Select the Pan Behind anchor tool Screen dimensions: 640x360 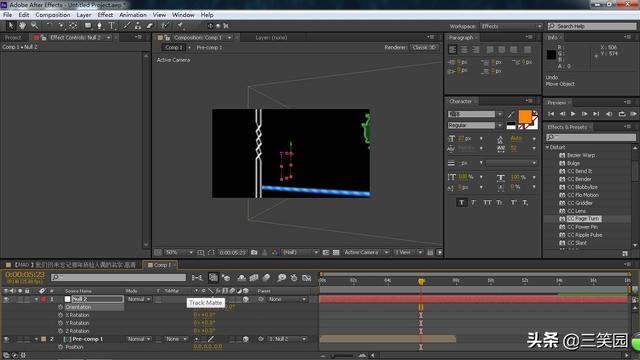[x=73, y=26]
